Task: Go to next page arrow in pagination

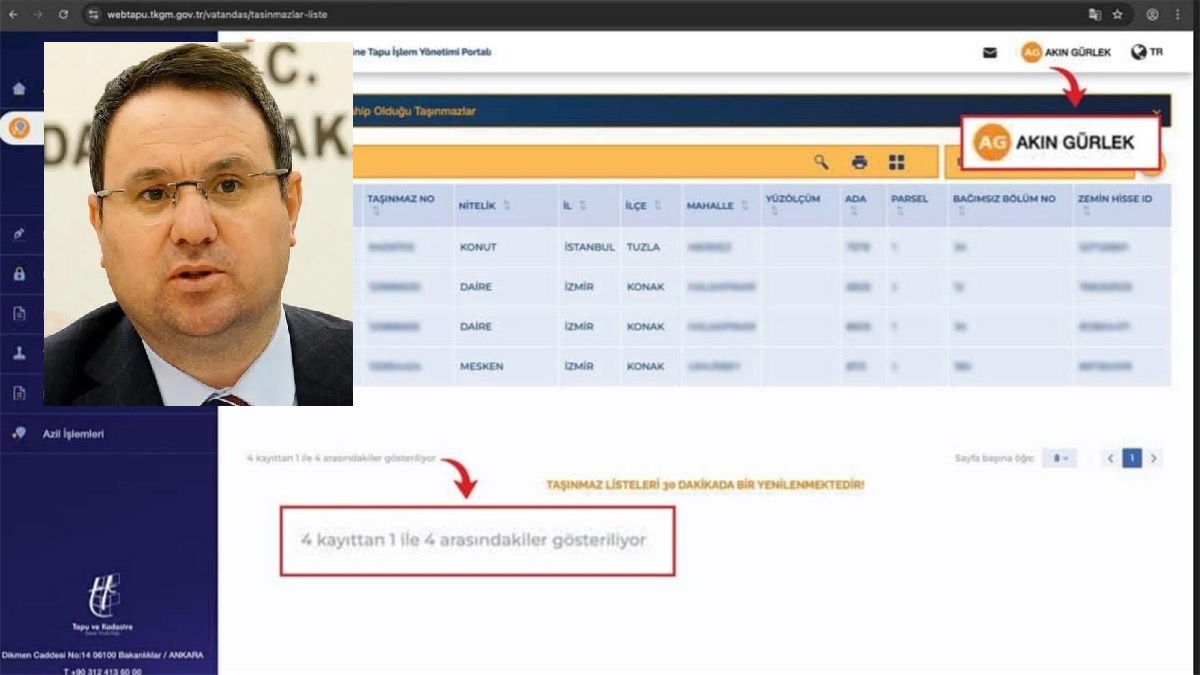Action: click(1153, 458)
